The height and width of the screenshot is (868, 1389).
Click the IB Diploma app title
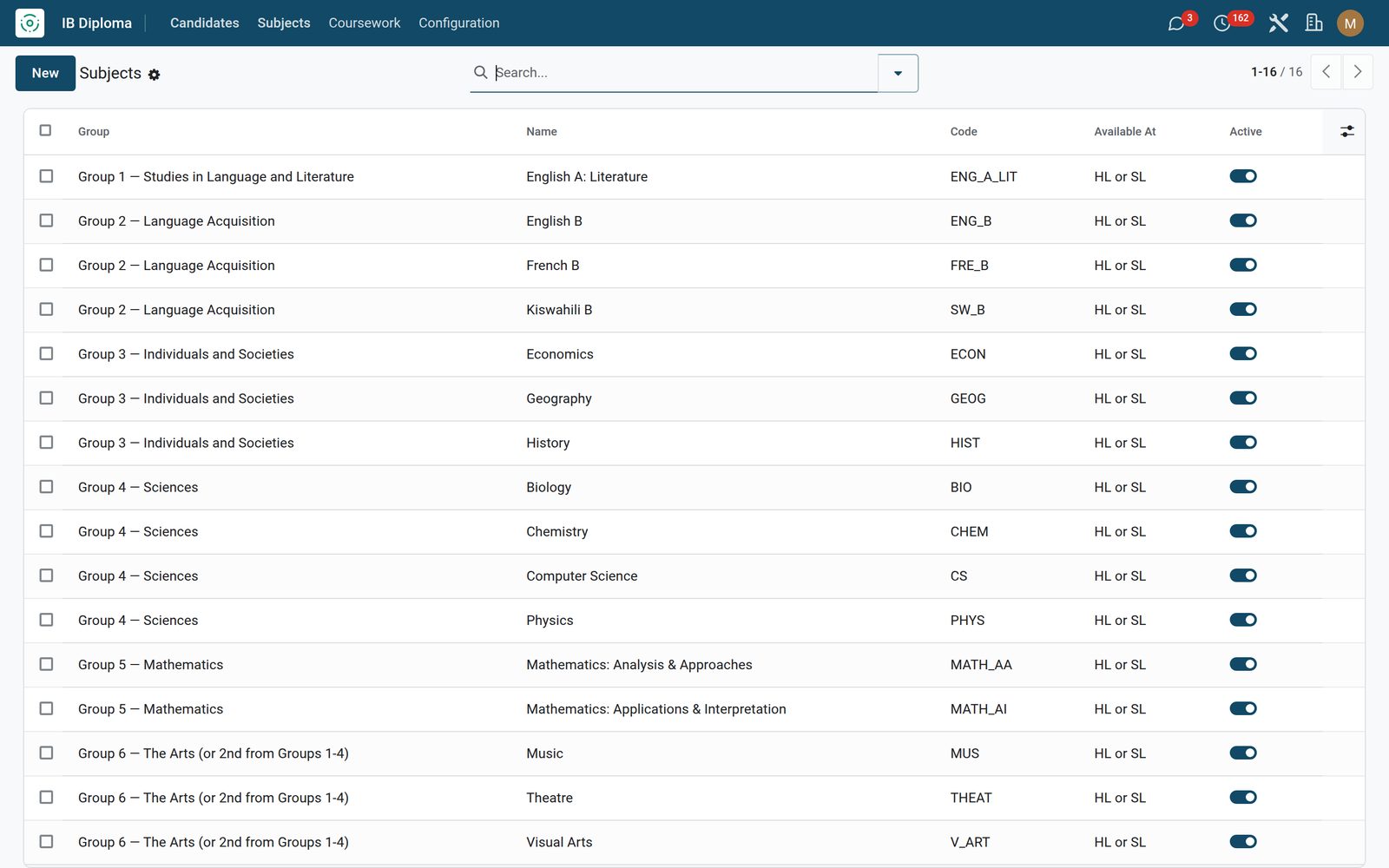coord(96,23)
